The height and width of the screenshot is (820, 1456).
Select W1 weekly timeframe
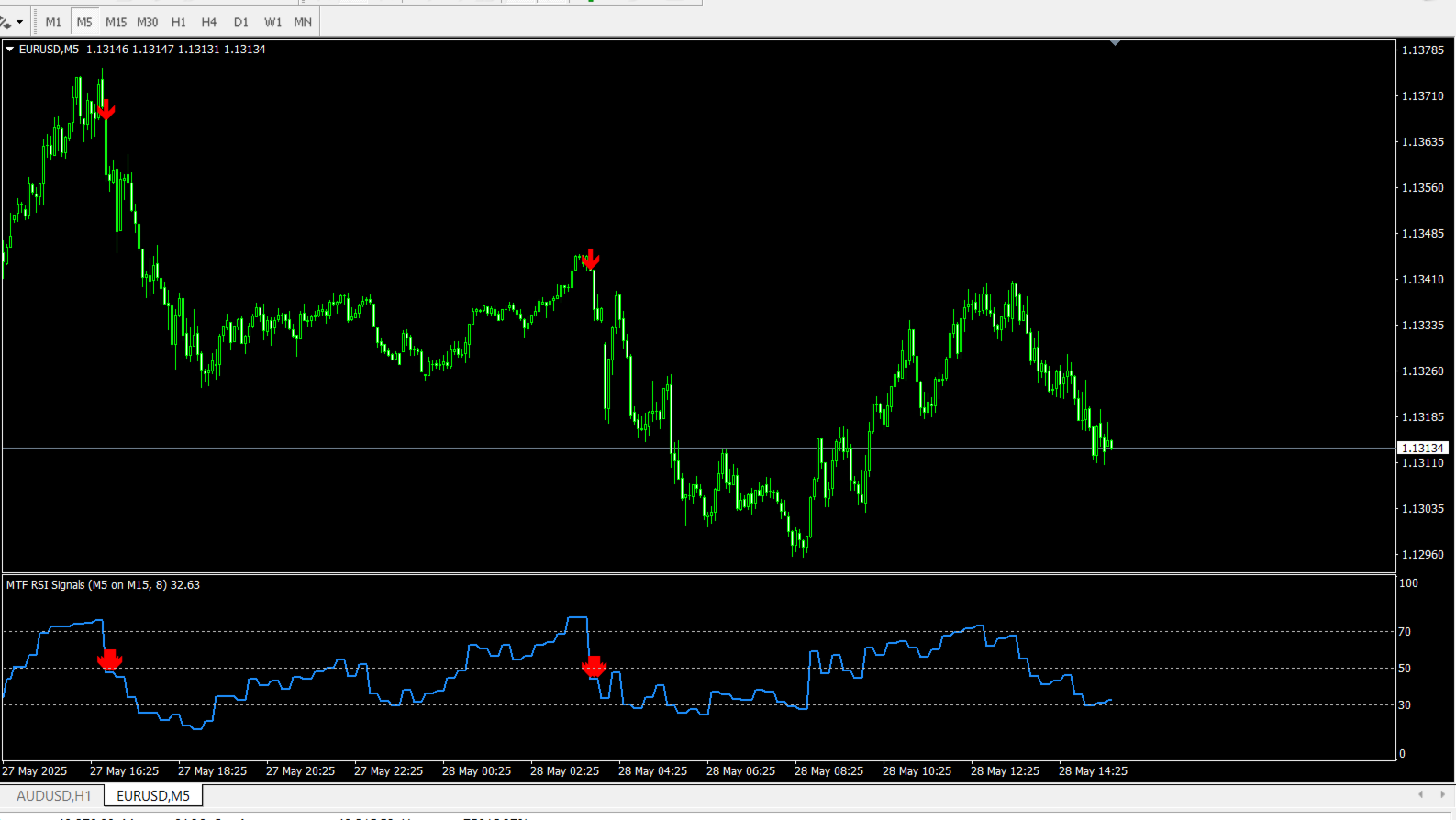pos(272,22)
